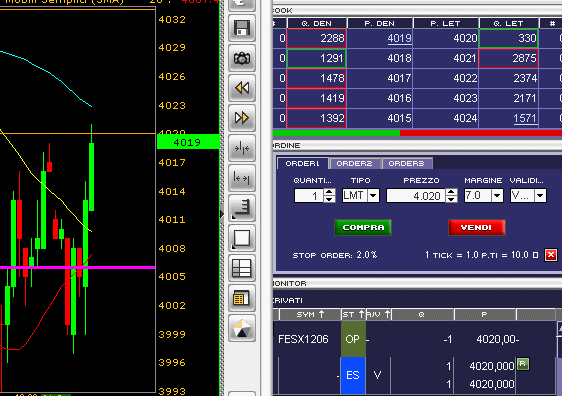Open the TIPO LMT dropdown

(x=373, y=196)
